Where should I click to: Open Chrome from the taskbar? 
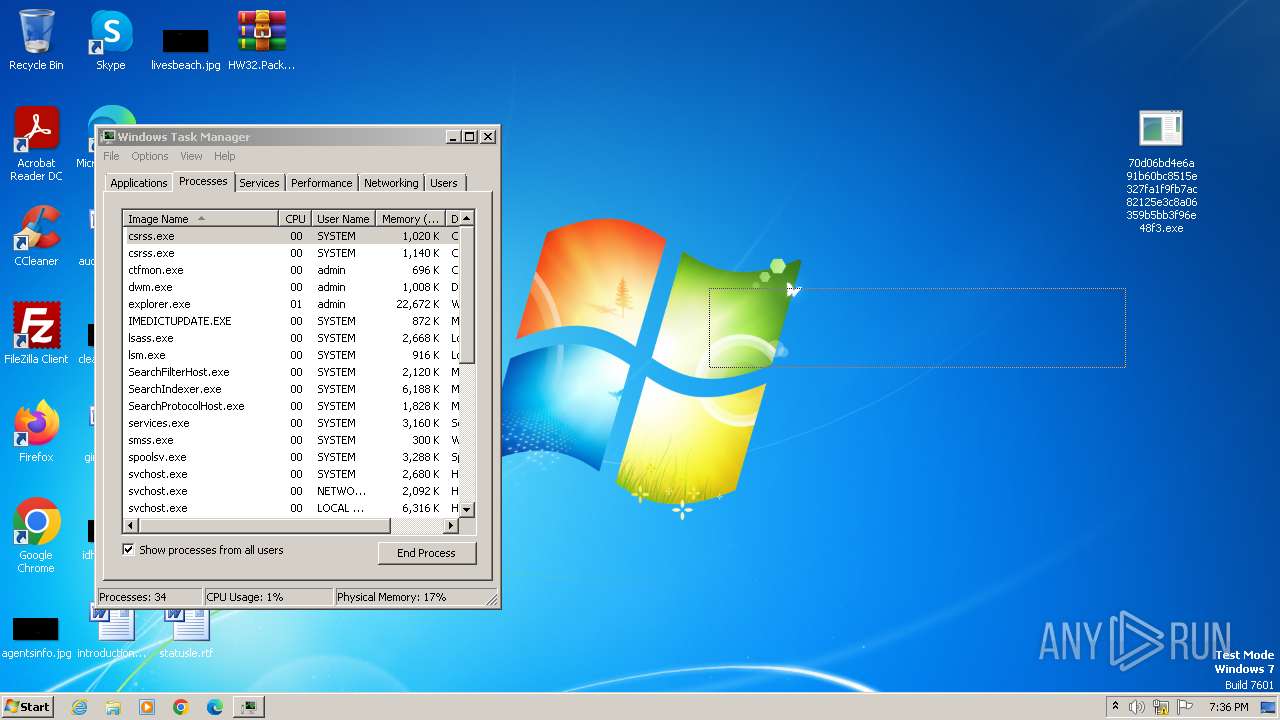(x=181, y=707)
